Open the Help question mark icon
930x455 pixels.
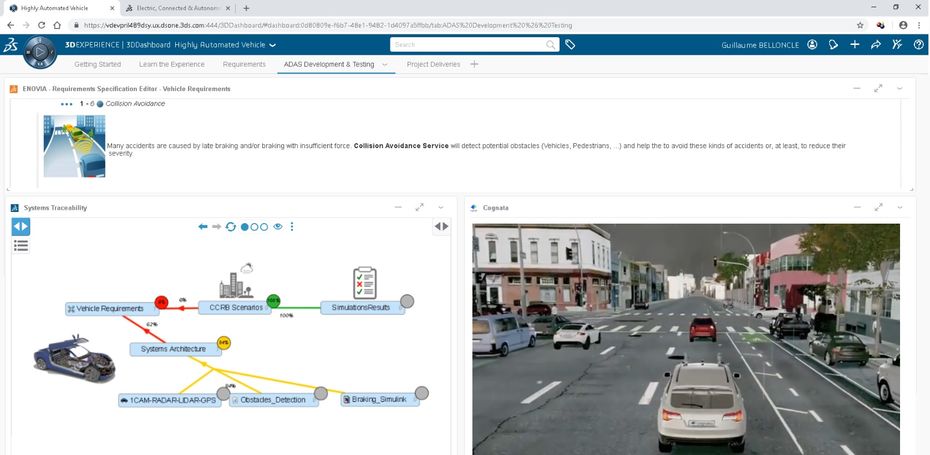918,45
